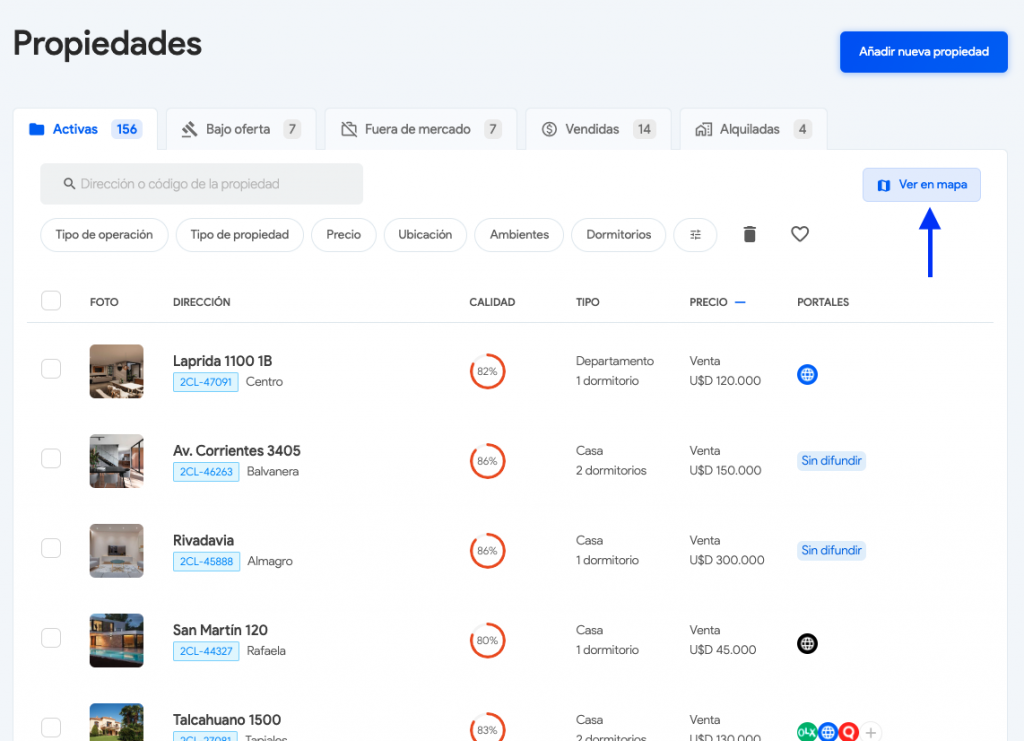This screenshot has height=741, width=1024.
Task: Click the U$D 150.000 price
Action: pos(725,470)
